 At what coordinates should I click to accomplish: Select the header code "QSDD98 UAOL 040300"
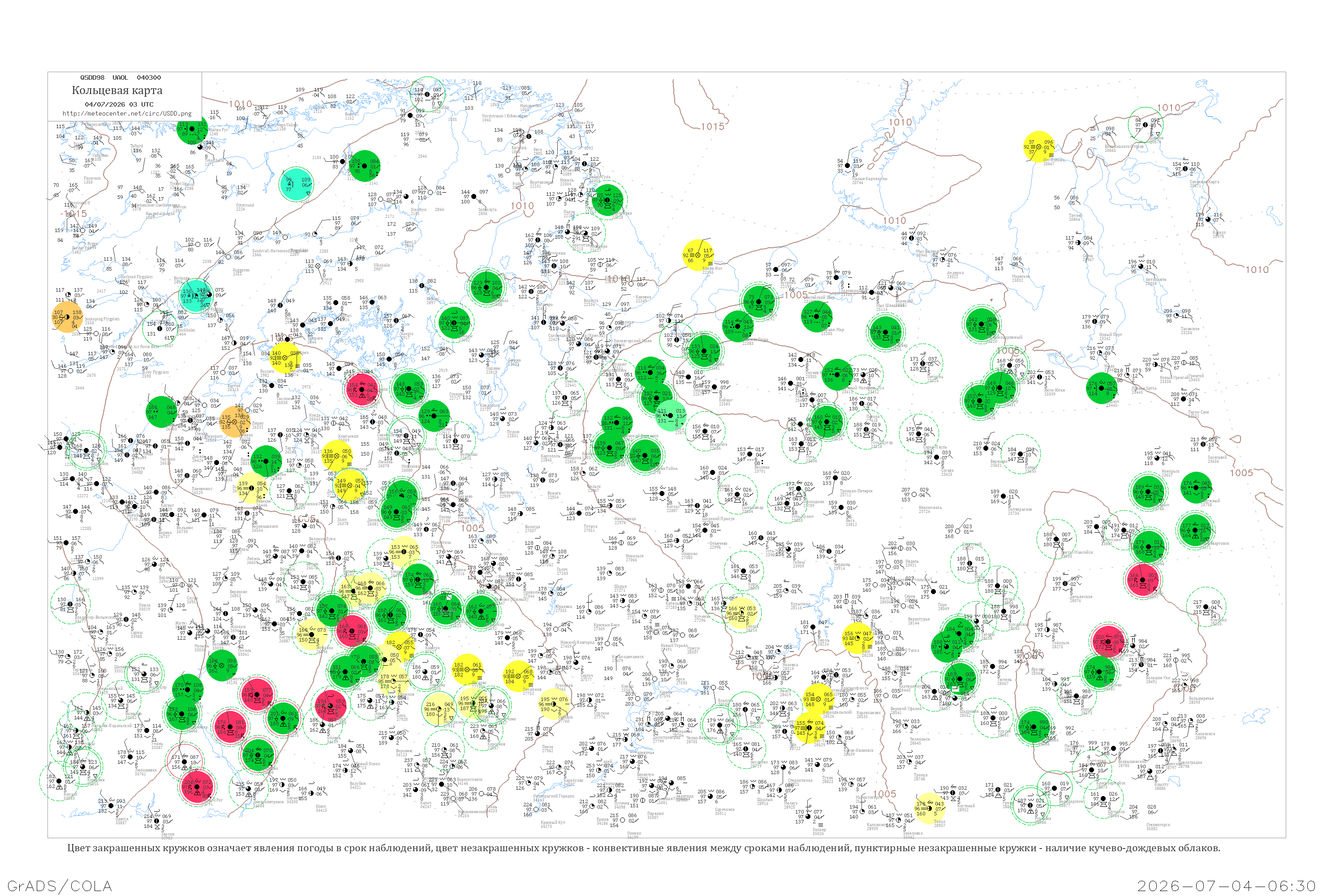click(x=121, y=78)
